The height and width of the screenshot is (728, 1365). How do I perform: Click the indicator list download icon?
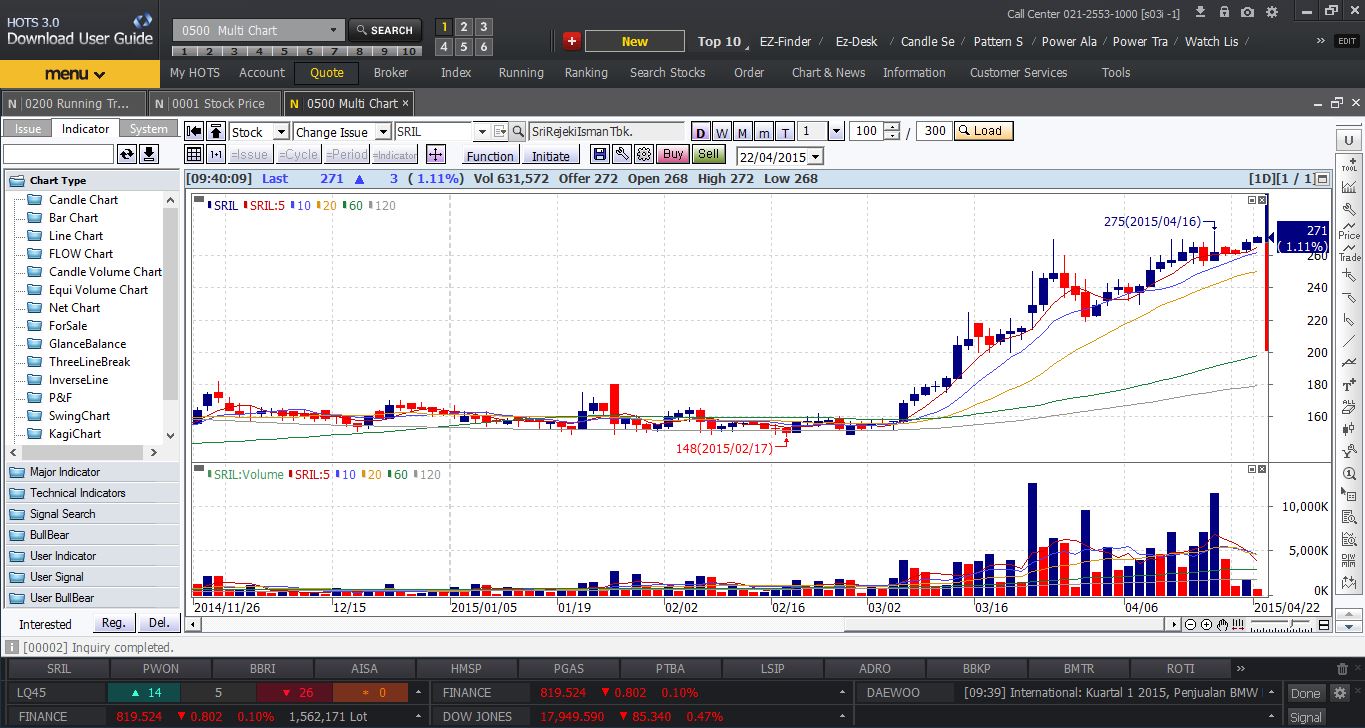(x=149, y=154)
